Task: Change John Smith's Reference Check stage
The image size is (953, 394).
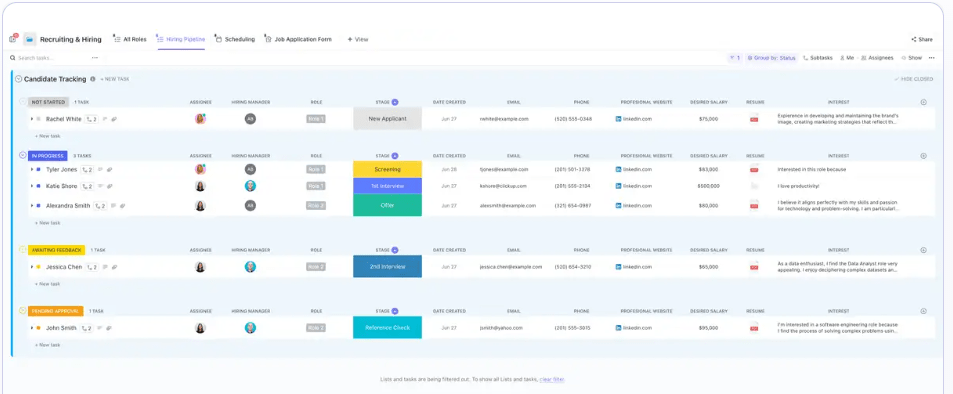Action: (387, 328)
